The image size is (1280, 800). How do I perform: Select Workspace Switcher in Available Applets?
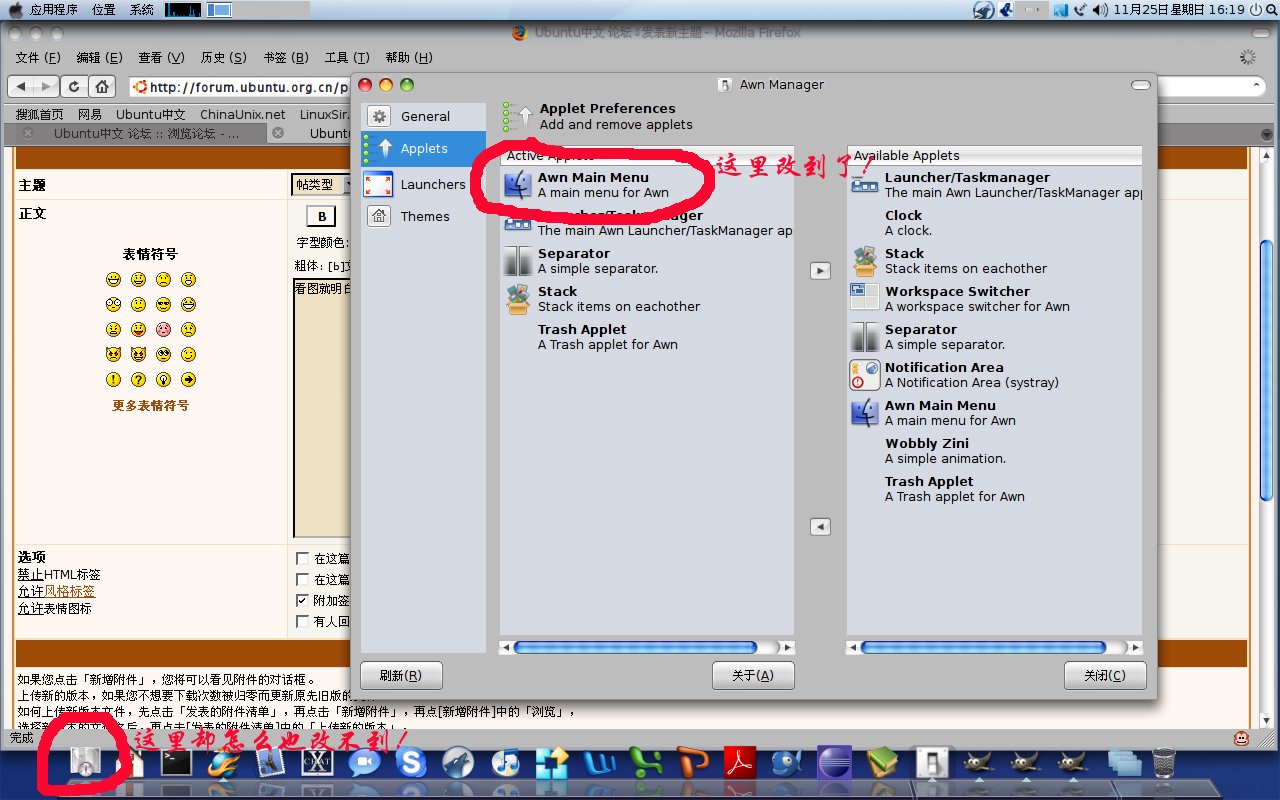[994, 299]
